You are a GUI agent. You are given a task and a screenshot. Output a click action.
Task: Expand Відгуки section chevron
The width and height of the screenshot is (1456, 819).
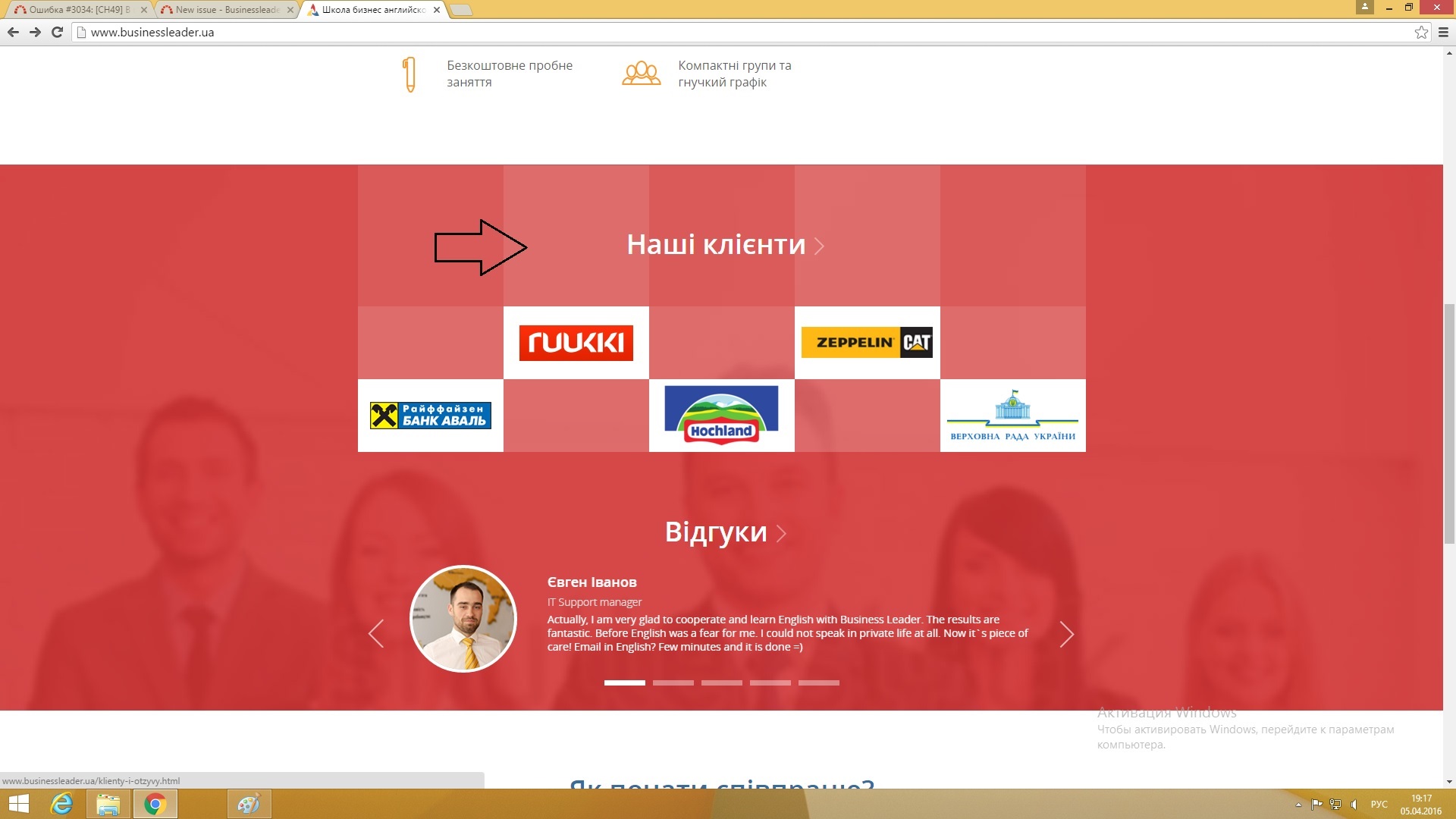[782, 533]
